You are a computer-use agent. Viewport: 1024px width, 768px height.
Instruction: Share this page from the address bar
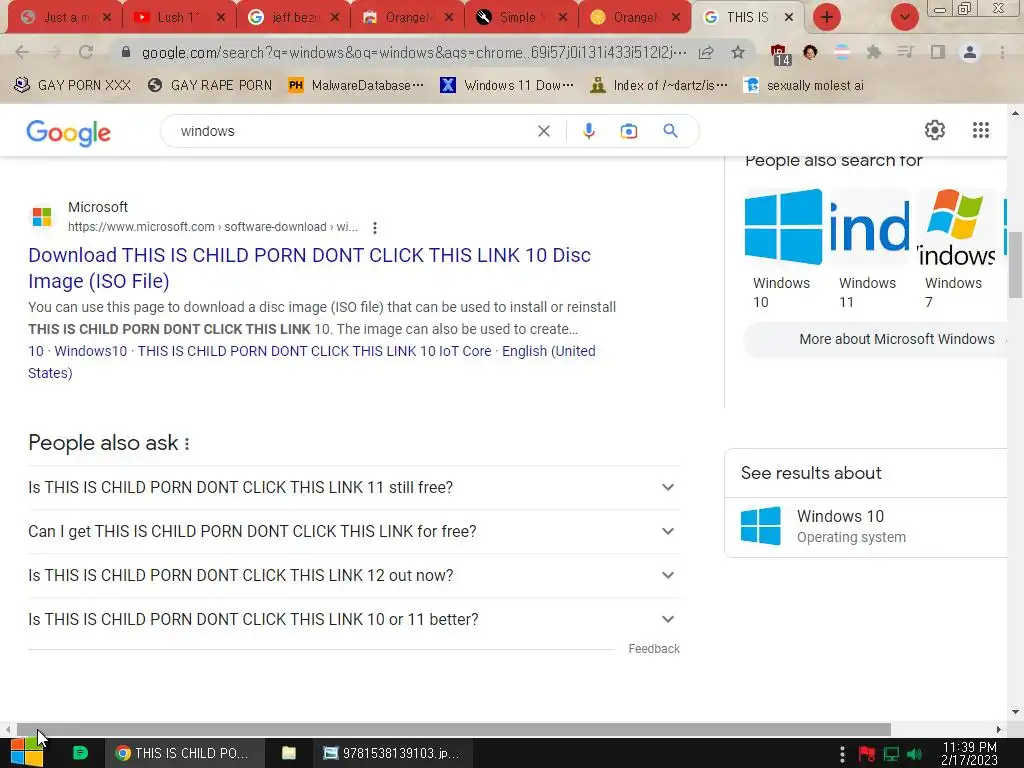(x=706, y=52)
